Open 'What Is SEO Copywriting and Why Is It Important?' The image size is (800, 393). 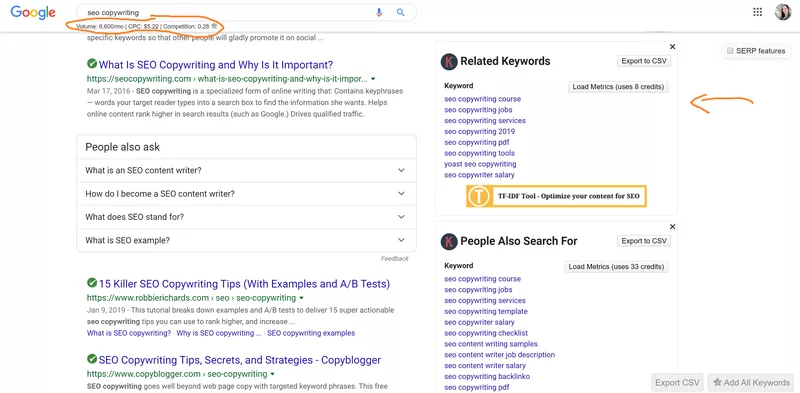[x=216, y=65]
